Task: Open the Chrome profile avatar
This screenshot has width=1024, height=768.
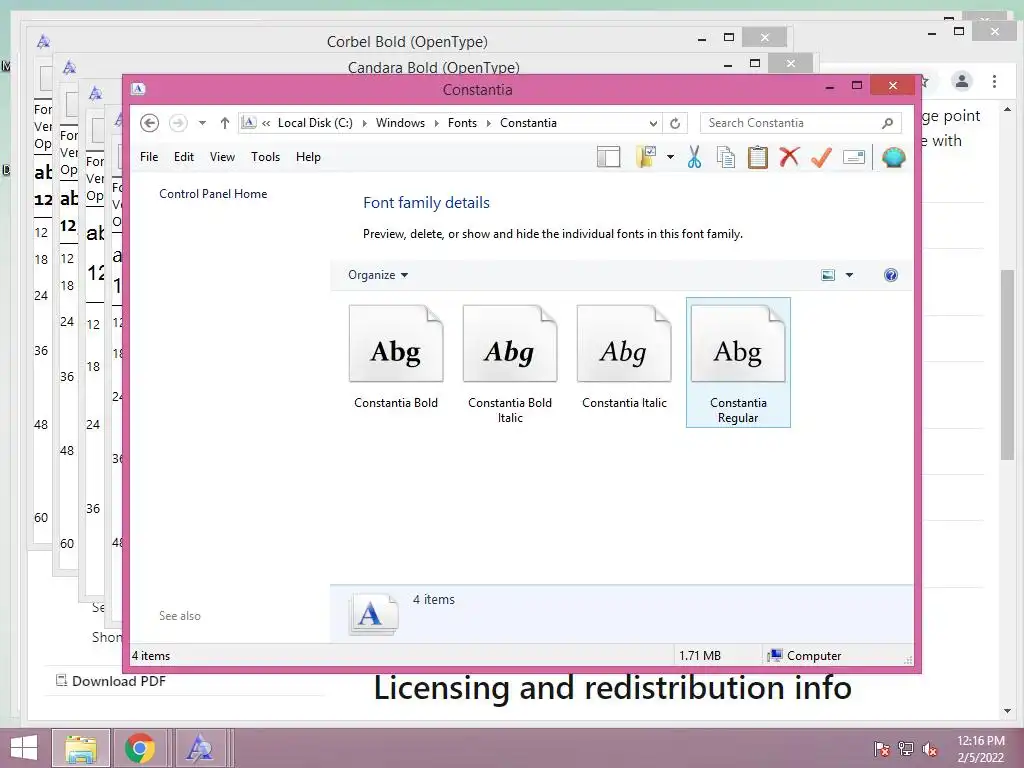Action: (961, 81)
